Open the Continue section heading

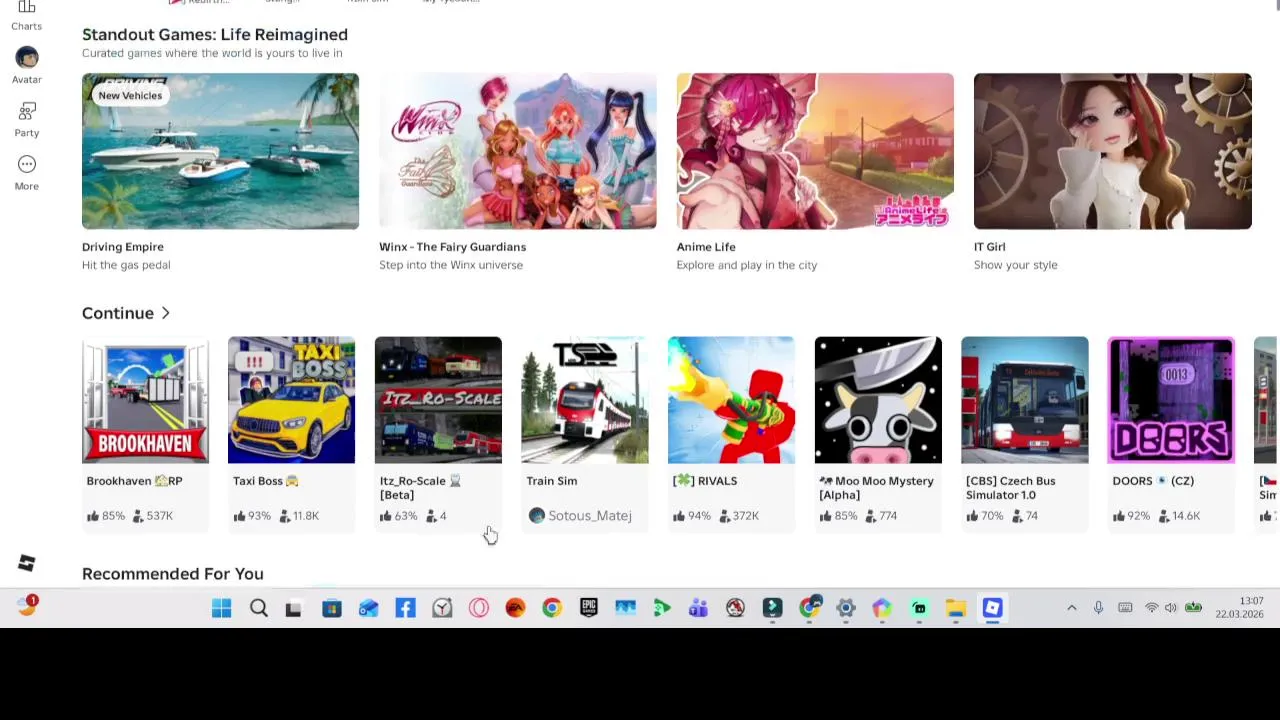point(118,313)
